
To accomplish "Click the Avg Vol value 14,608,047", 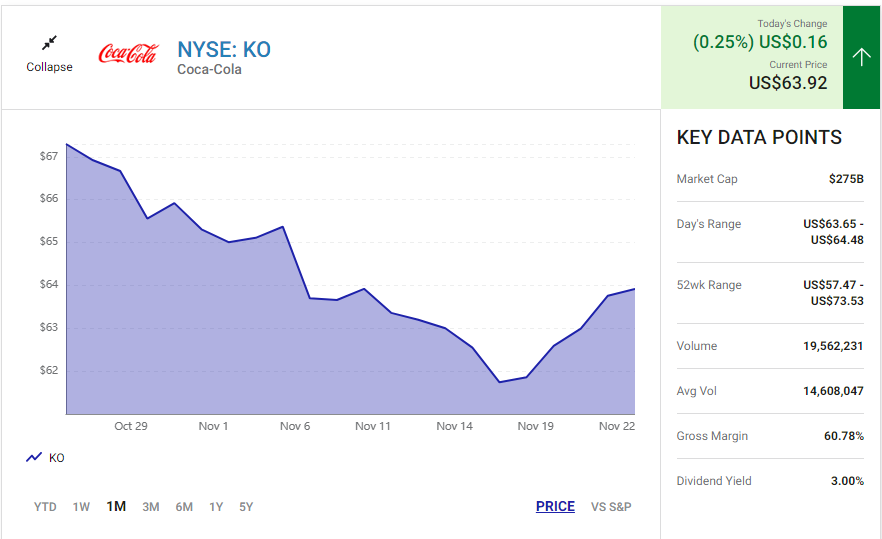I will pyautogui.click(x=833, y=391).
